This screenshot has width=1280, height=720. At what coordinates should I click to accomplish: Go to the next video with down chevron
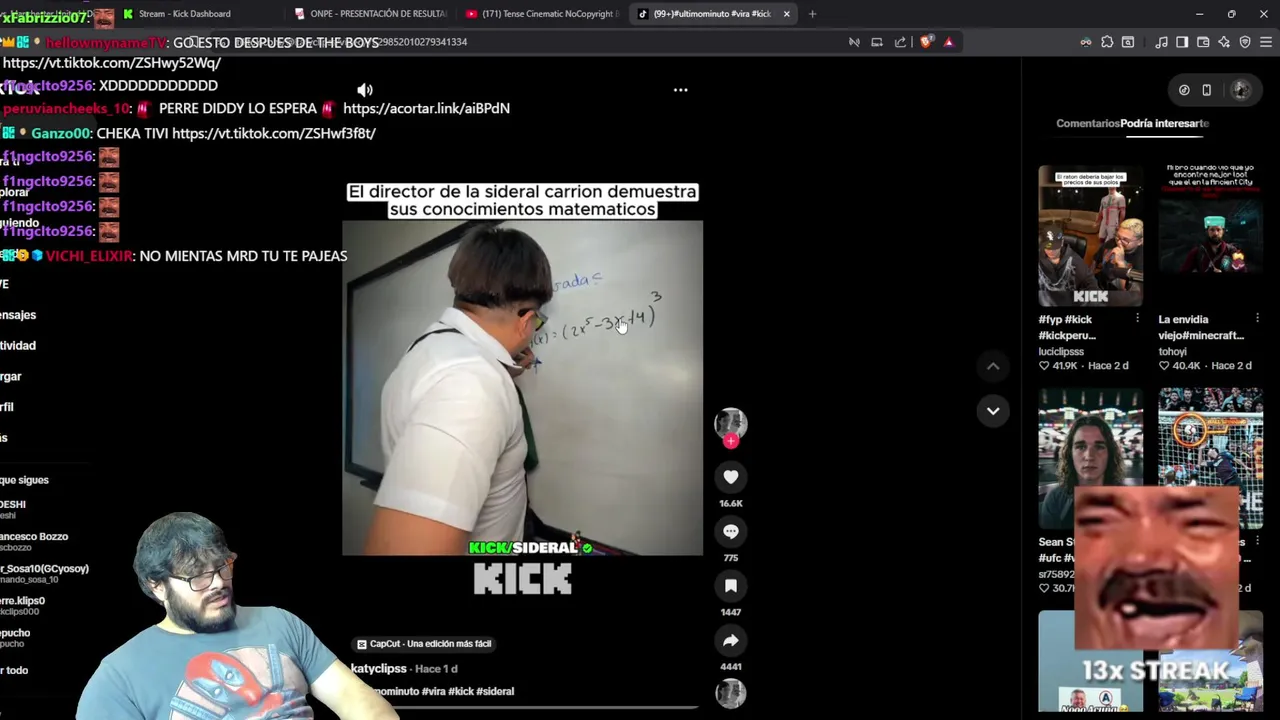click(993, 411)
